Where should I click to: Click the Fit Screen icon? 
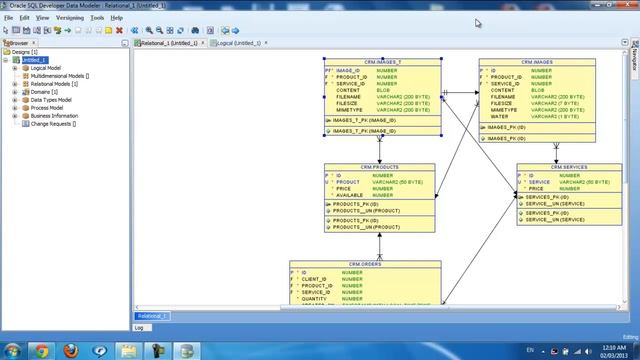pos(170,30)
